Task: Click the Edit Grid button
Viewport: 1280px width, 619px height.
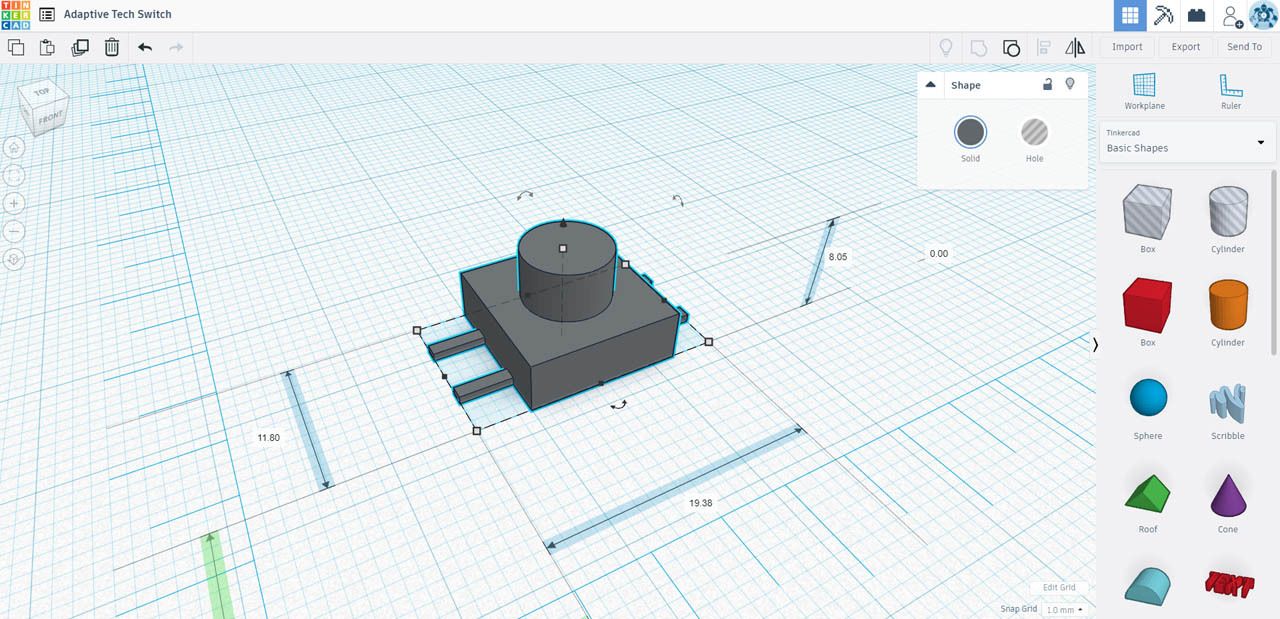Action: pos(1059,587)
